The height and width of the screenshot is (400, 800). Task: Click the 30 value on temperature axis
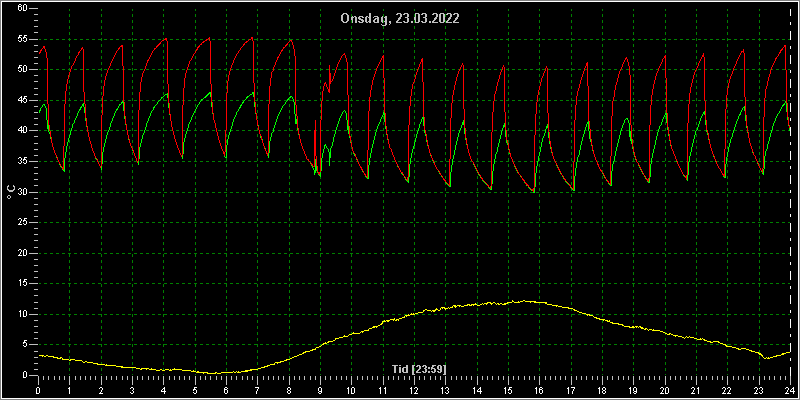coord(23,192)
